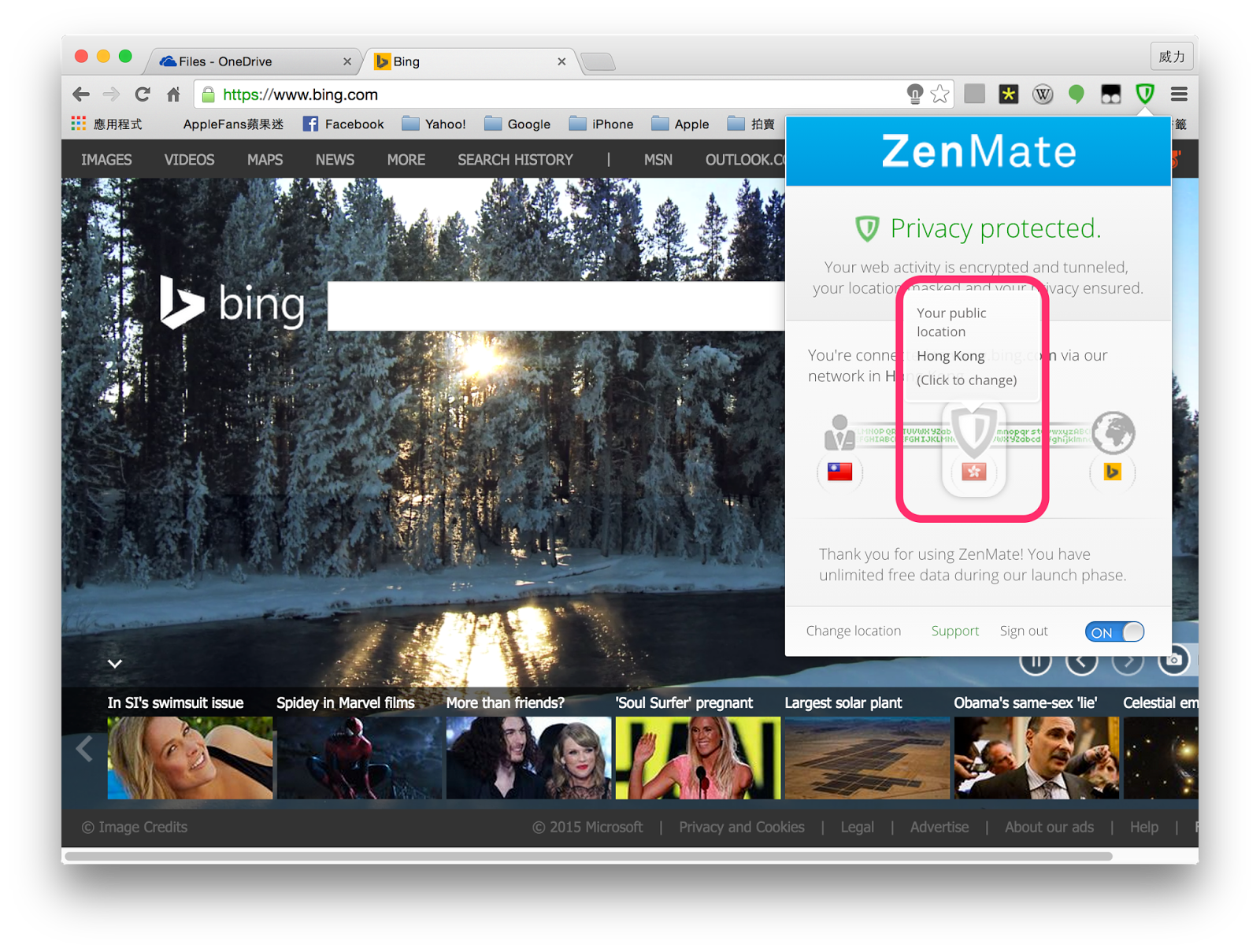Image resolution: width=1260 pixels, height=952 pixels.
Task: Click the Bing search input box
Action: [x=556, y=306]
